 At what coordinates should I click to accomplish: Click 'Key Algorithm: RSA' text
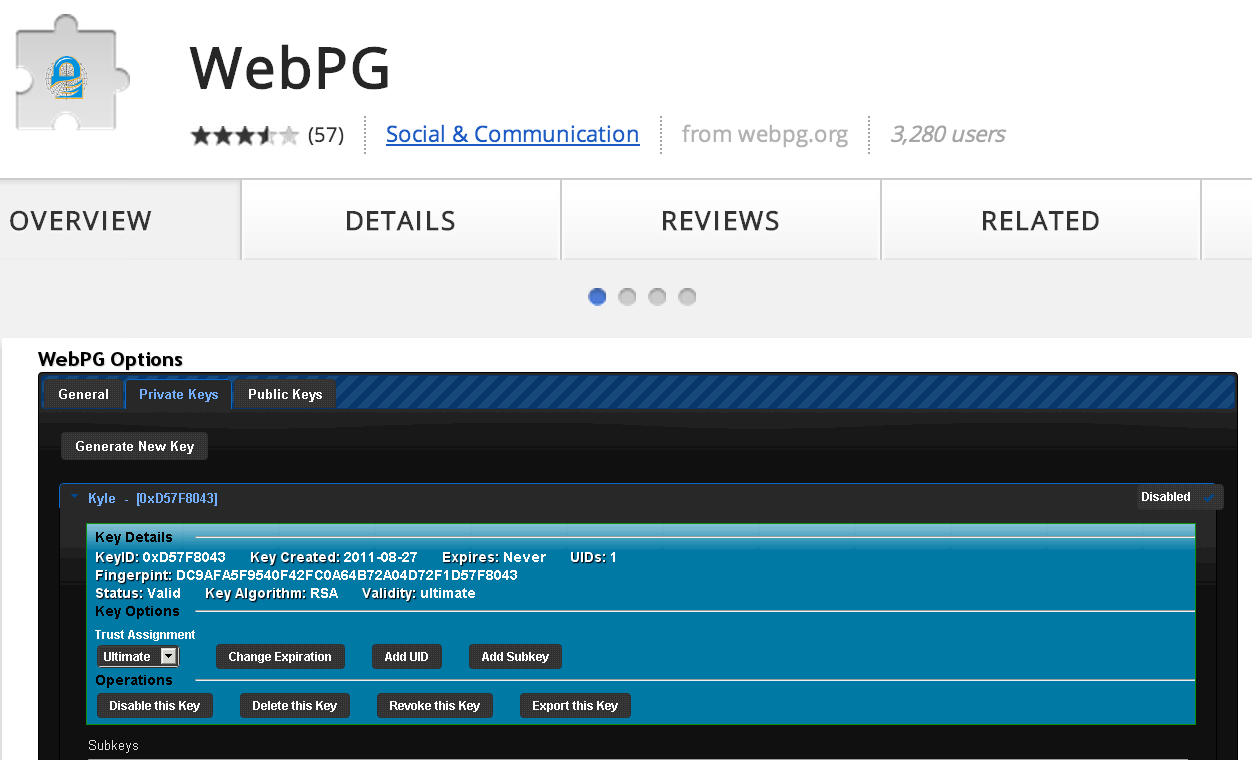(272, 593)
